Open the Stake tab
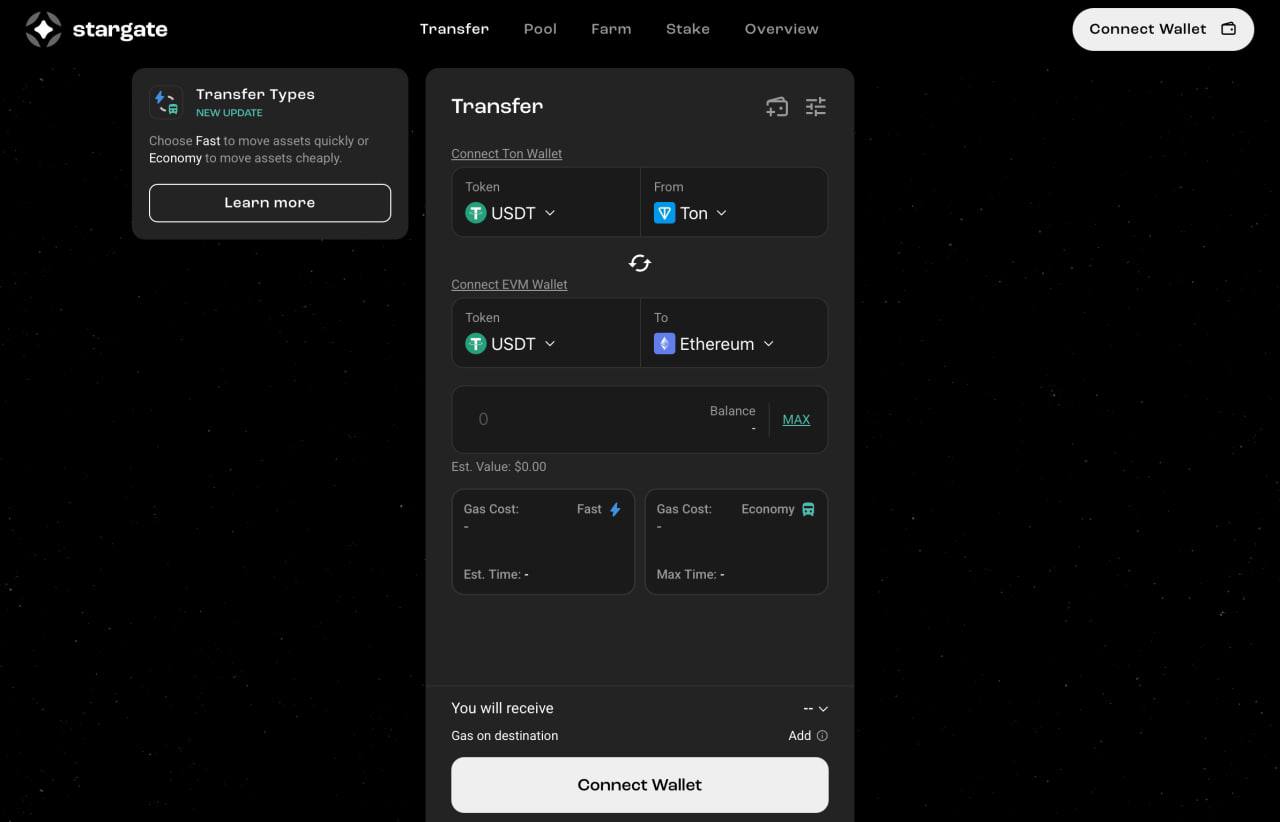The image size is (1280, 822). coord(688,29)
